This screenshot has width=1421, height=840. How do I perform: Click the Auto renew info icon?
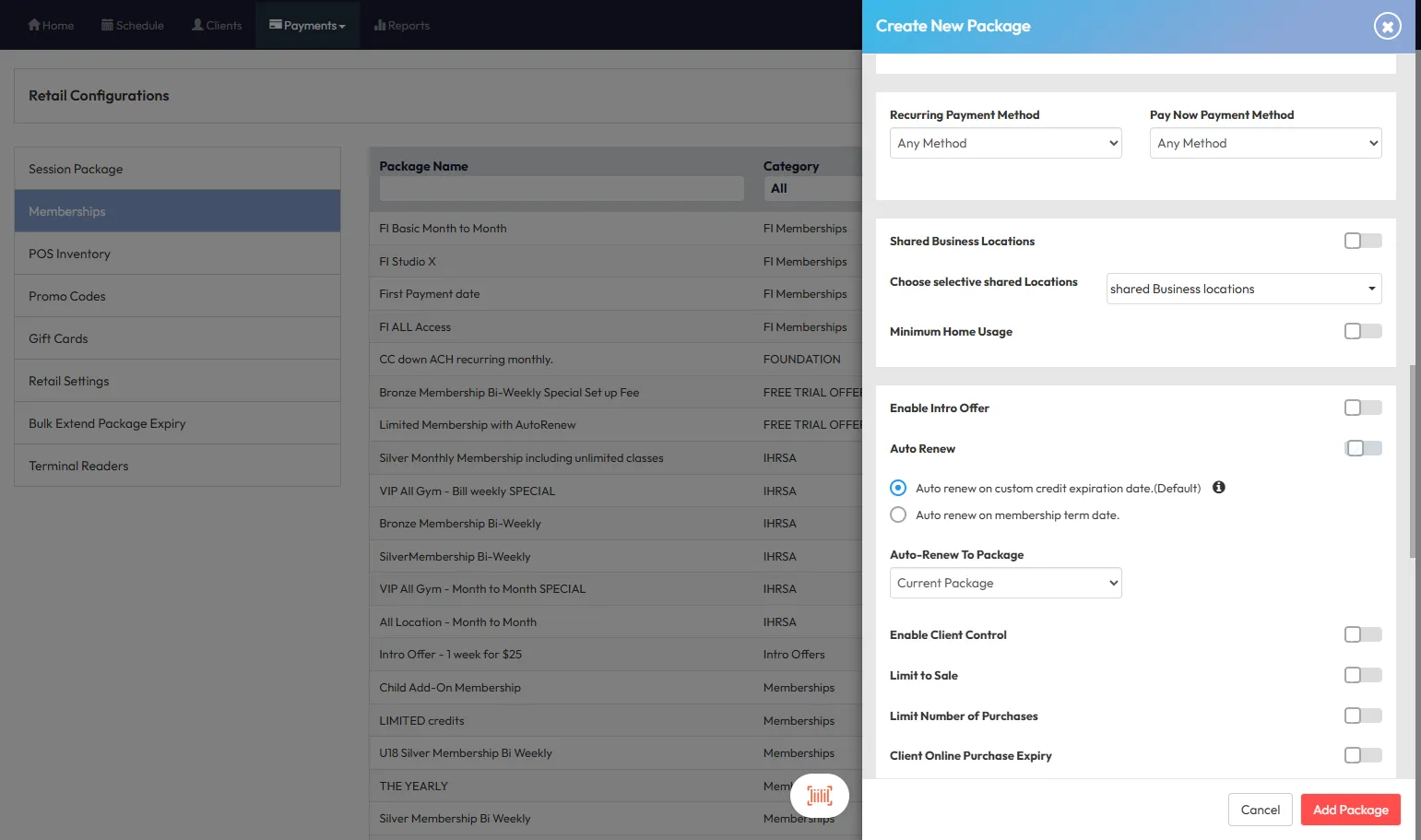click(x=1218, y=488)
